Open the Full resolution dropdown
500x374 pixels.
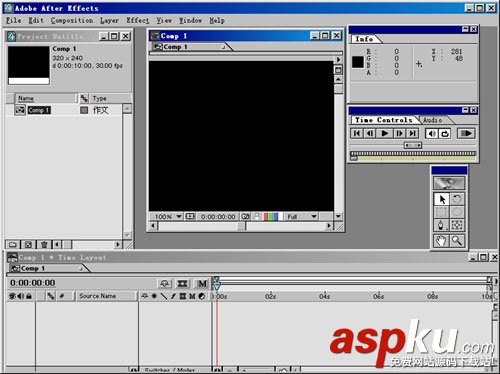pyautogui.click(x=302, y=217)
